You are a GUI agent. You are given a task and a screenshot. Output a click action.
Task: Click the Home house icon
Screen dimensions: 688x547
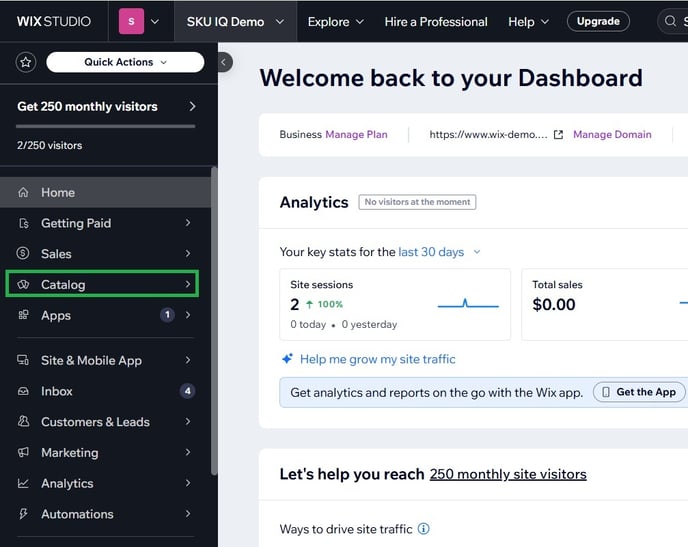[23, 192]
